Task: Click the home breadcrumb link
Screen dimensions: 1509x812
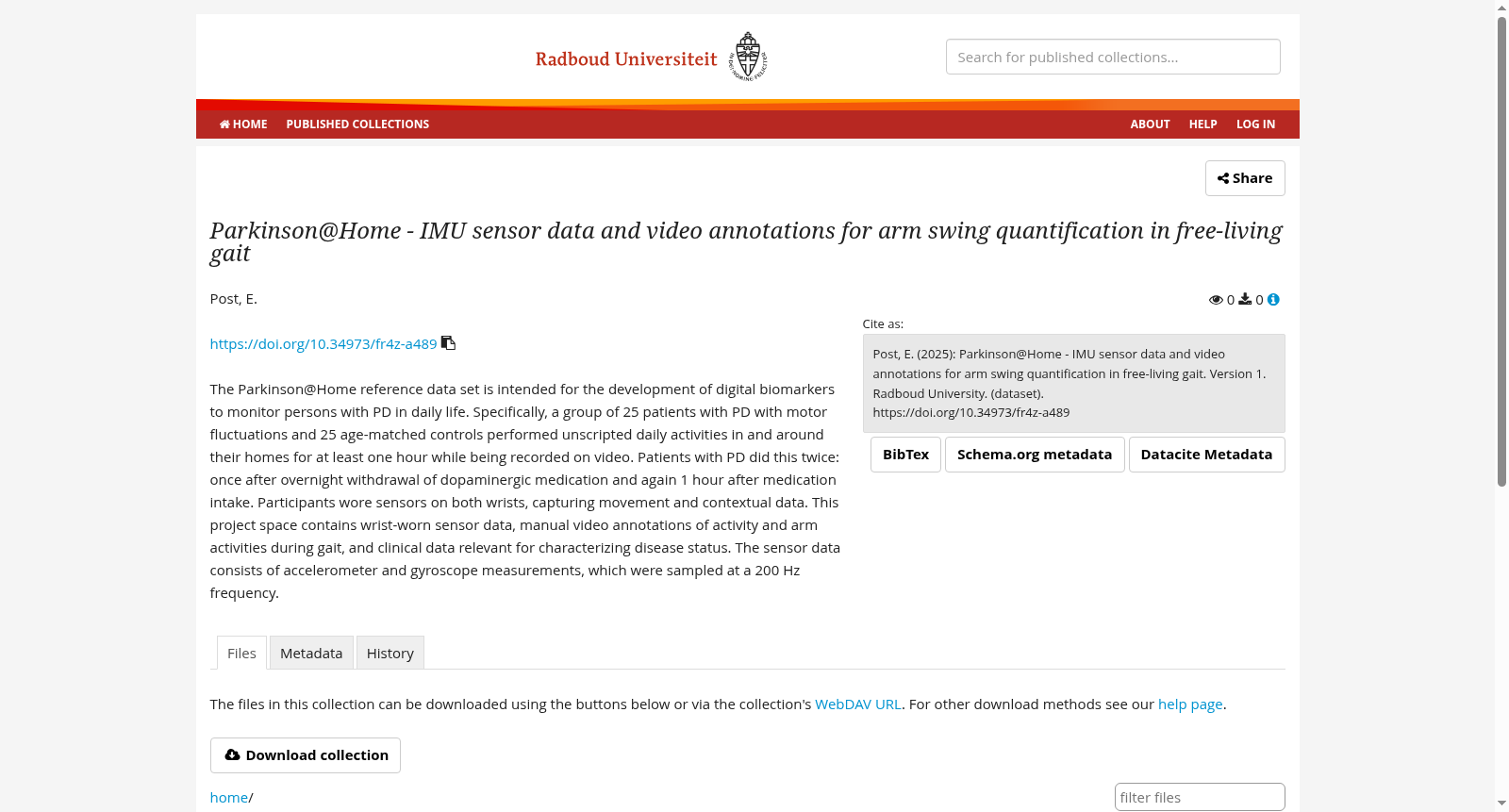Action: pyautogui.click(x=229, y=798)
